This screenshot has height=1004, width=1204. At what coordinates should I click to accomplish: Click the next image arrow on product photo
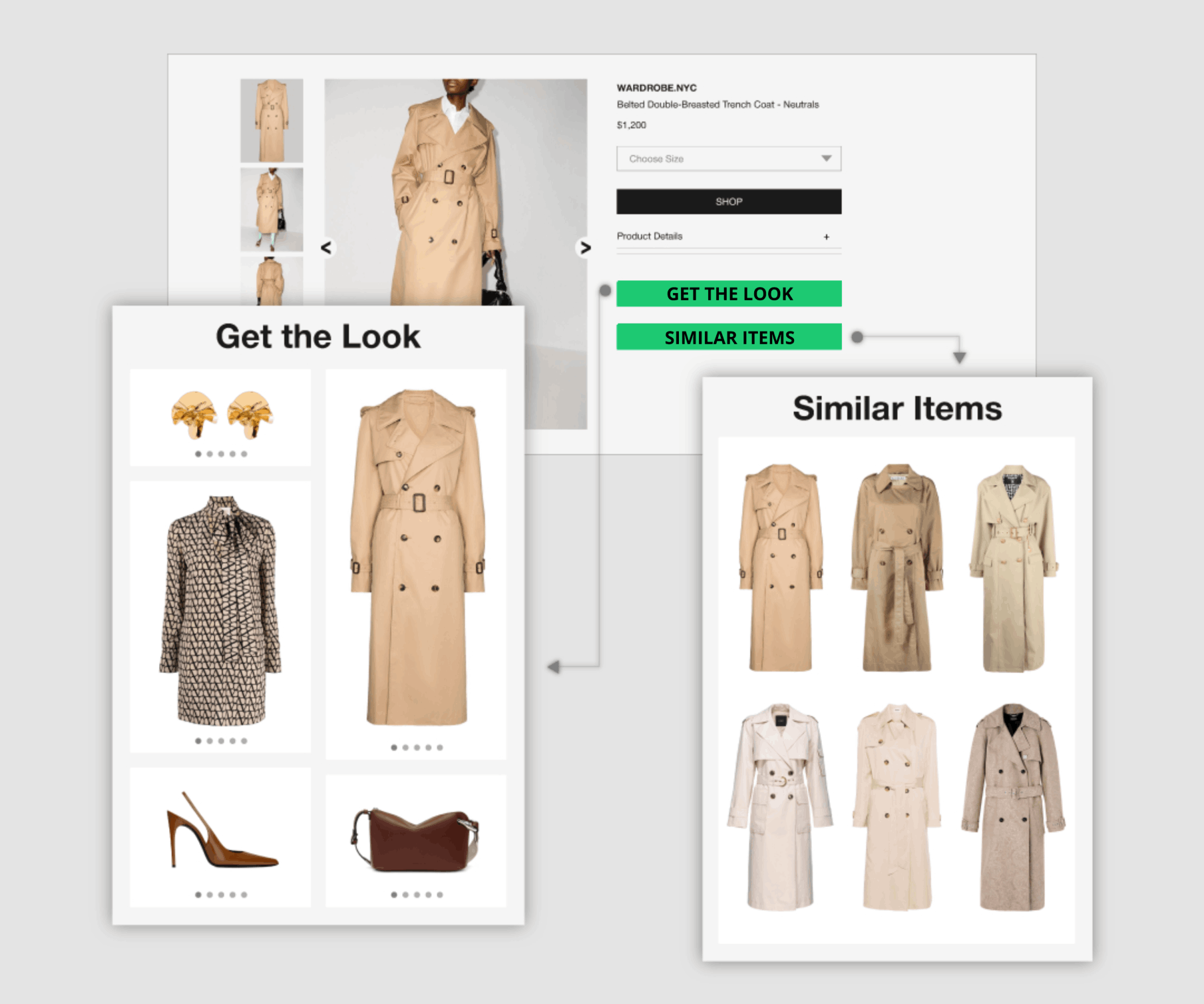click(x=584, y=248)
